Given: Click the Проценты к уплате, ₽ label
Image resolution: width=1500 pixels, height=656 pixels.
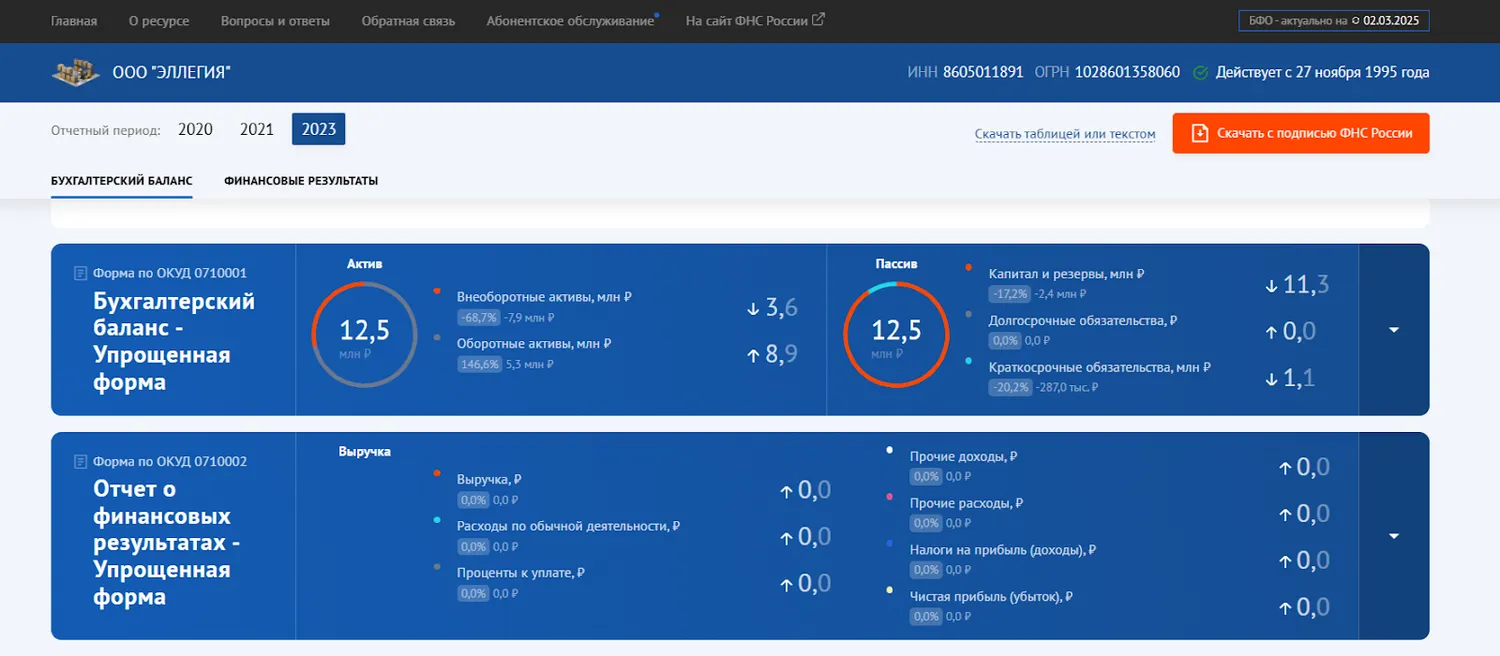Looking at the screenshot, I should point(521,573).
